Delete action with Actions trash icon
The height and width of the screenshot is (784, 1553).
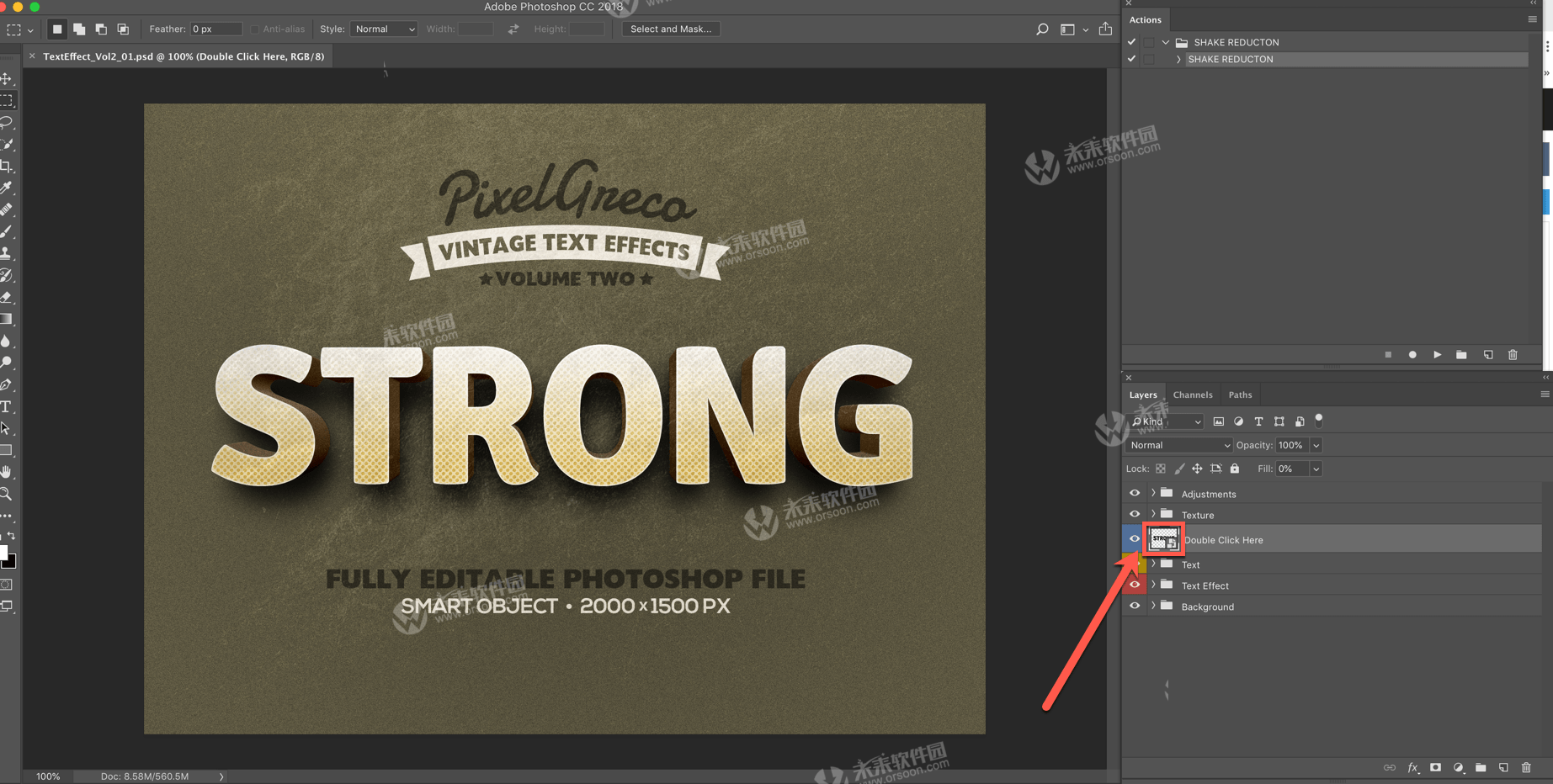(x=1513, y=355)
